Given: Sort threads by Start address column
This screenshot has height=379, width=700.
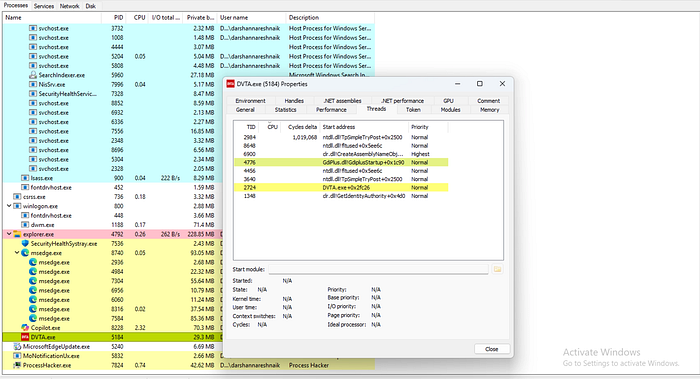Looking at the screenshot, I should click(x=364, y=127).
